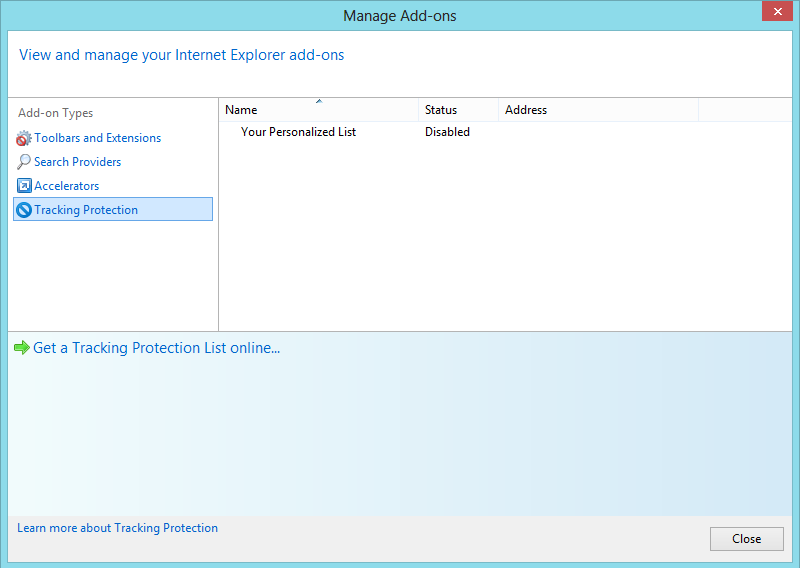The width and height of the screenshot is (800, 568).
Task: Sort list by Name column header
Action: (x=319, y=110)
